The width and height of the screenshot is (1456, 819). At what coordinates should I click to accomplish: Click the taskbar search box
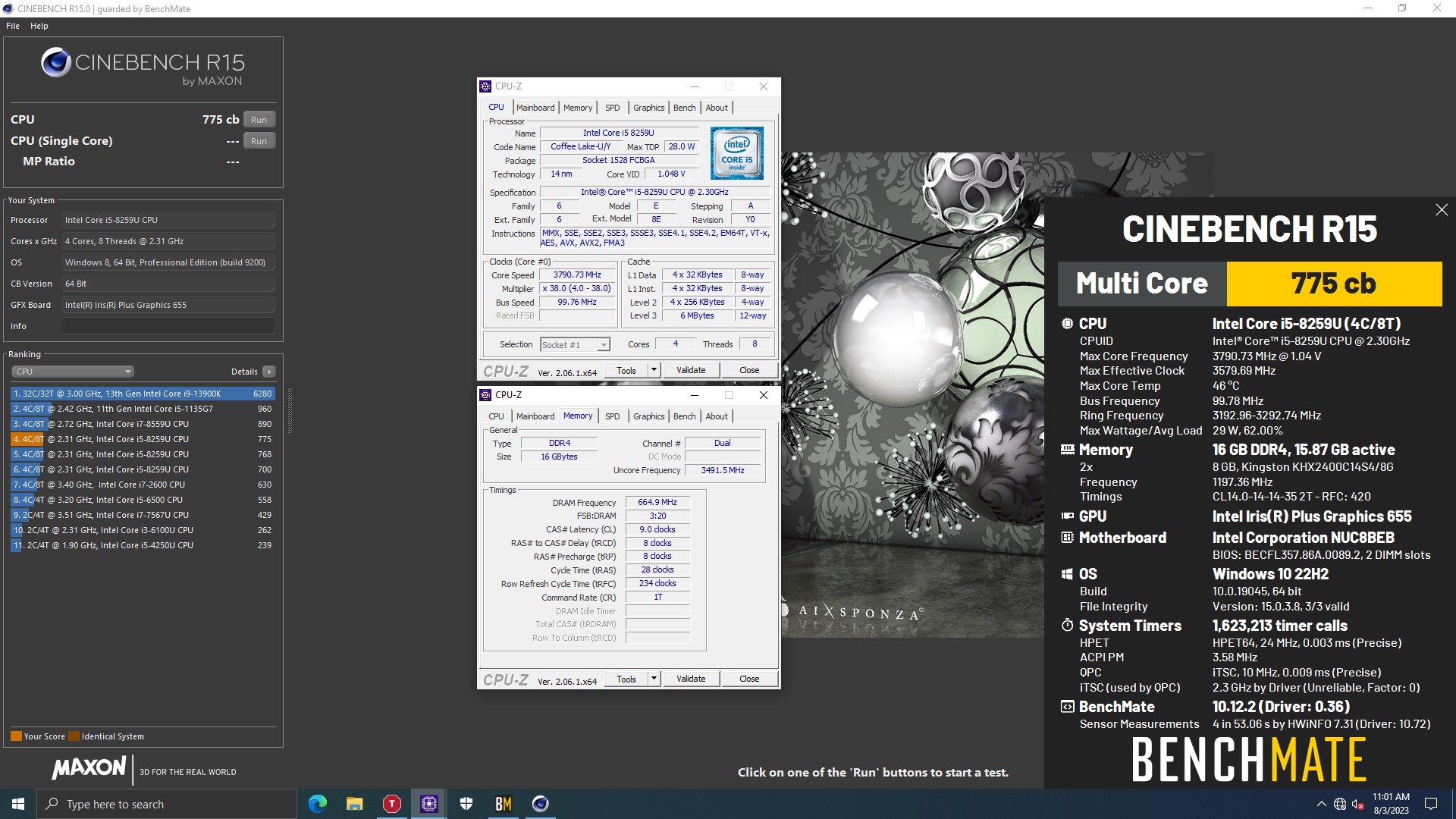pos(167,804)
